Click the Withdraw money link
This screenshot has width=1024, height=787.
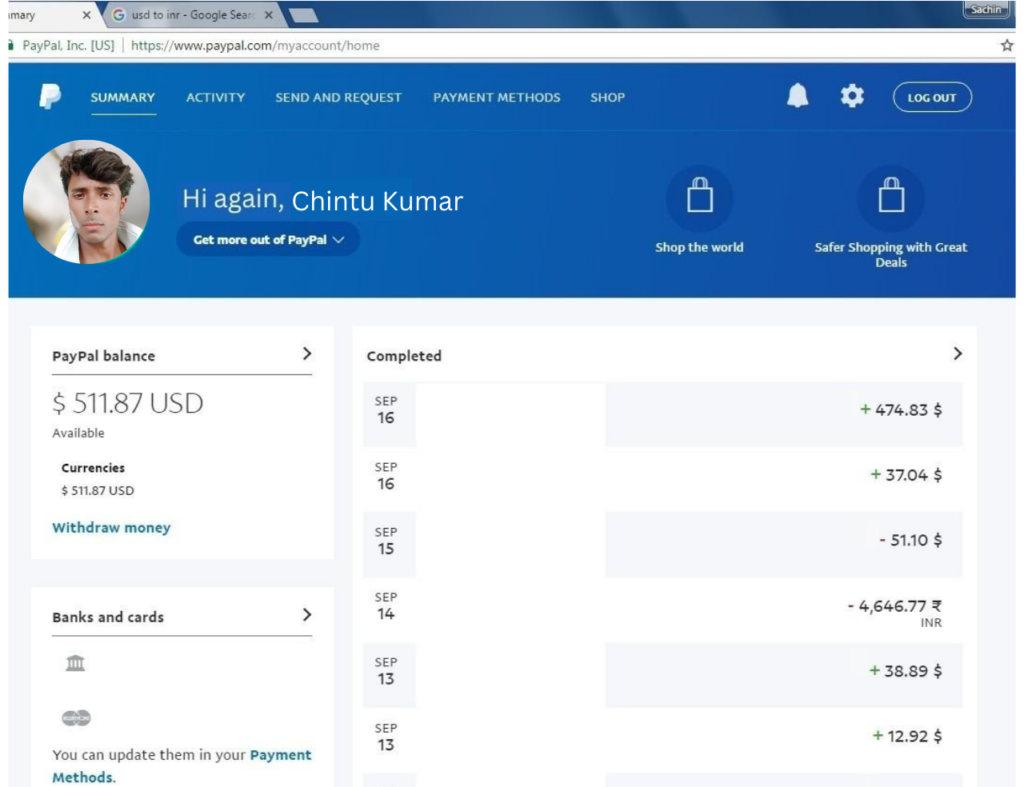111,527
